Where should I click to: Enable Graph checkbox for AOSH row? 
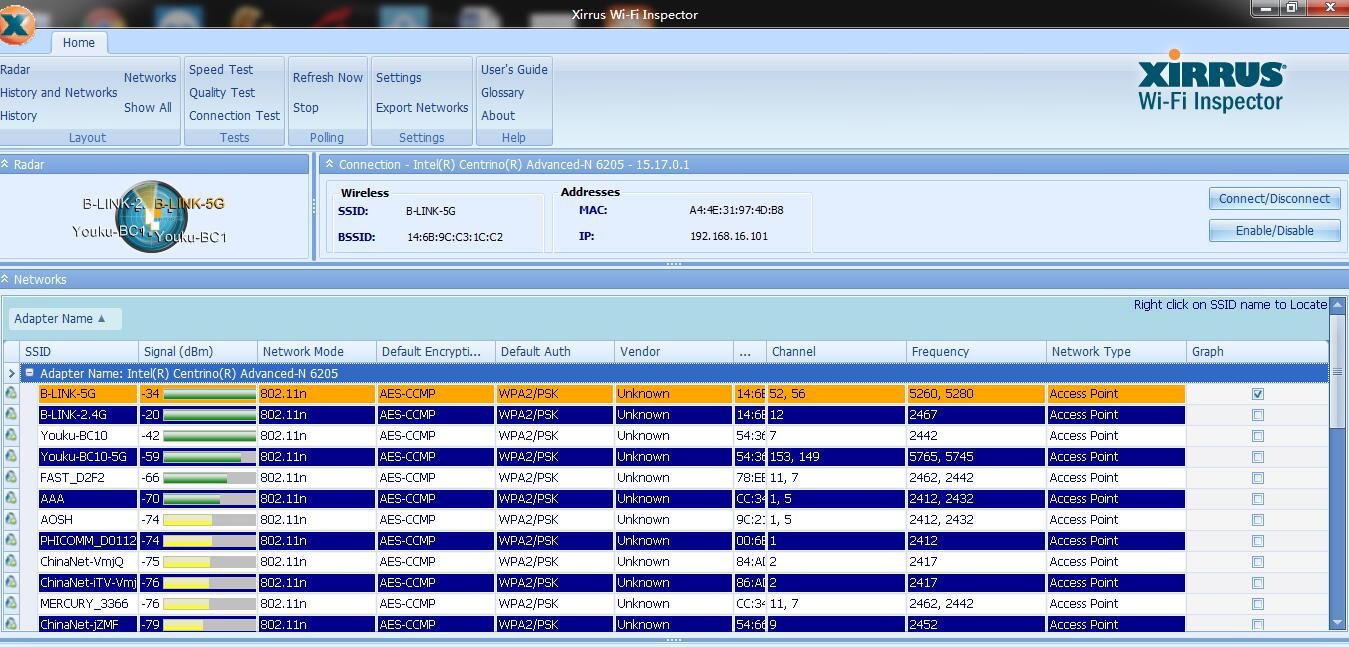[1258, 520]
